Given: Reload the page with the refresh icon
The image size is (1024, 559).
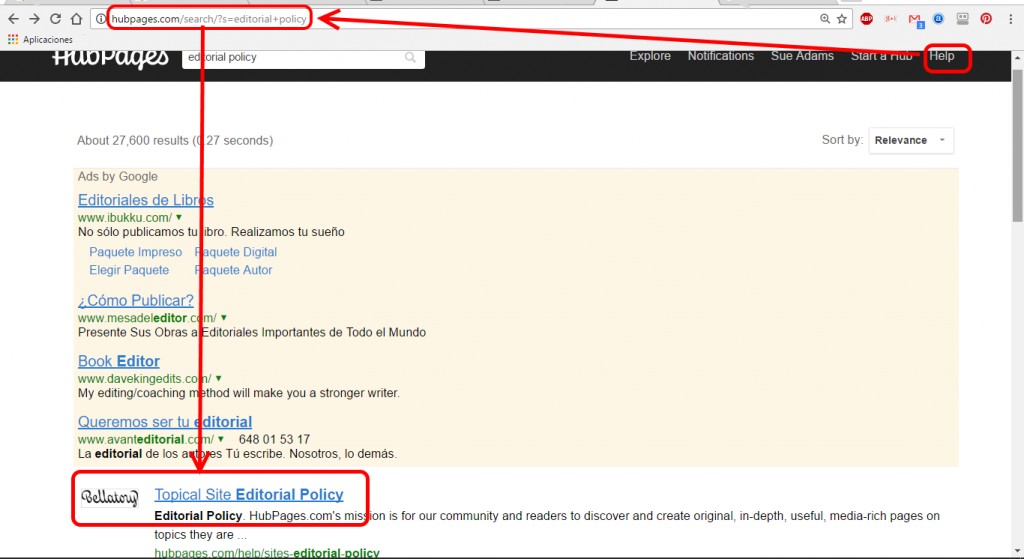Looking at the screenshot, I should click(x=56, y=19).
